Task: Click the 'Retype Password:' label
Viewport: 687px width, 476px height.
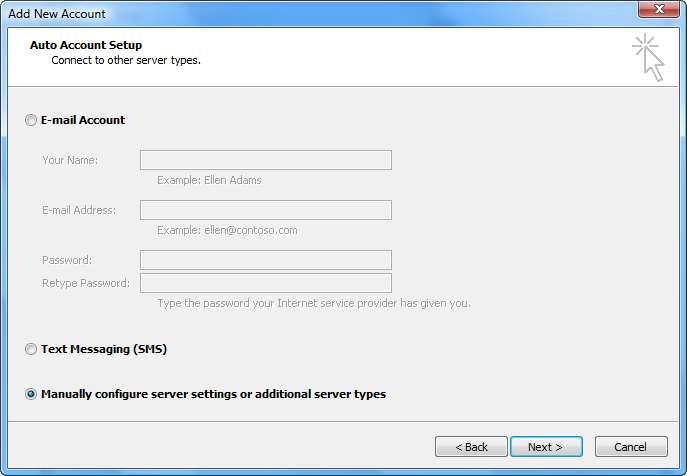Action: [86, 283]
